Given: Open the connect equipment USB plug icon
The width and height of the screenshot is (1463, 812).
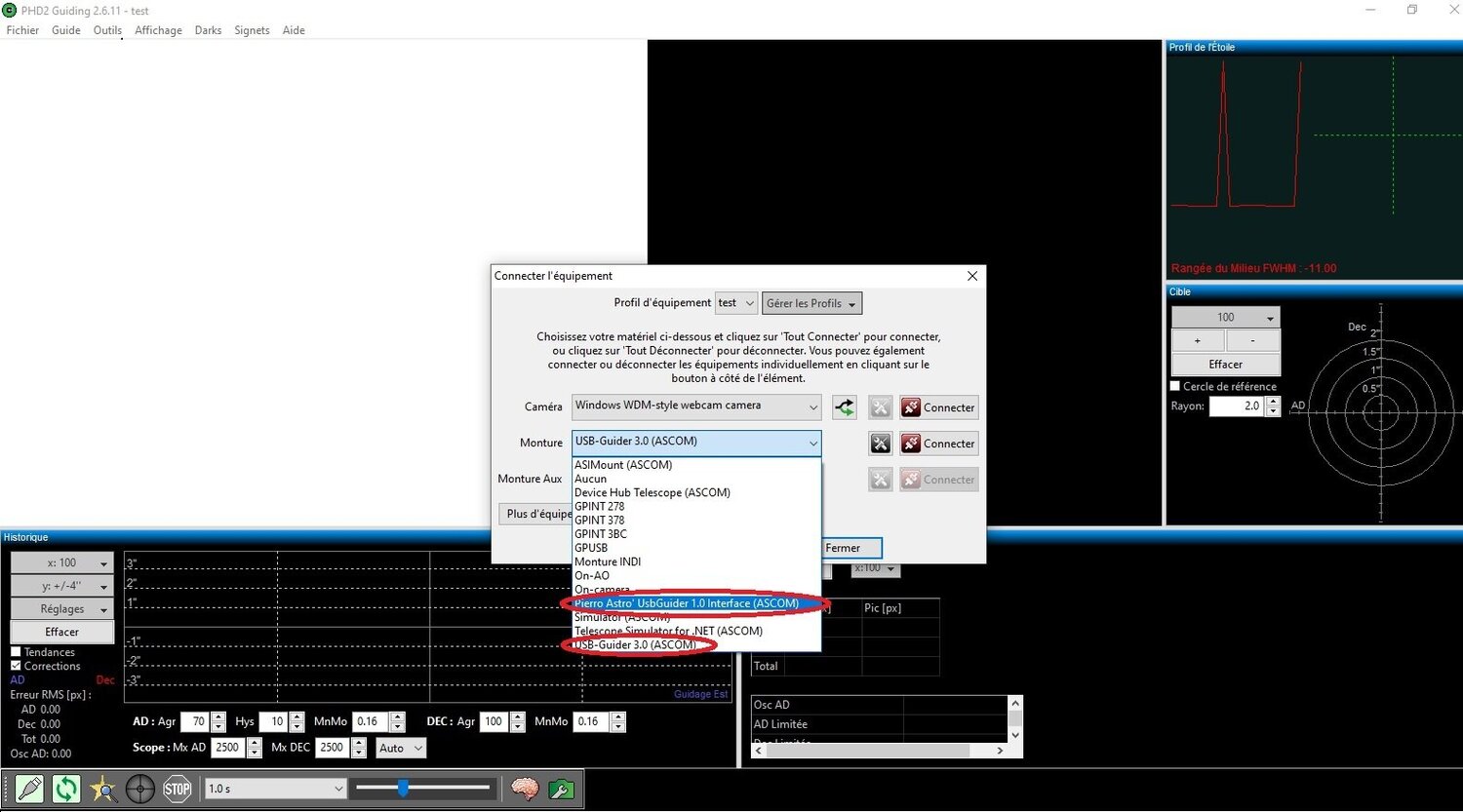Looking at the screenshot, I should pos(29,789).
